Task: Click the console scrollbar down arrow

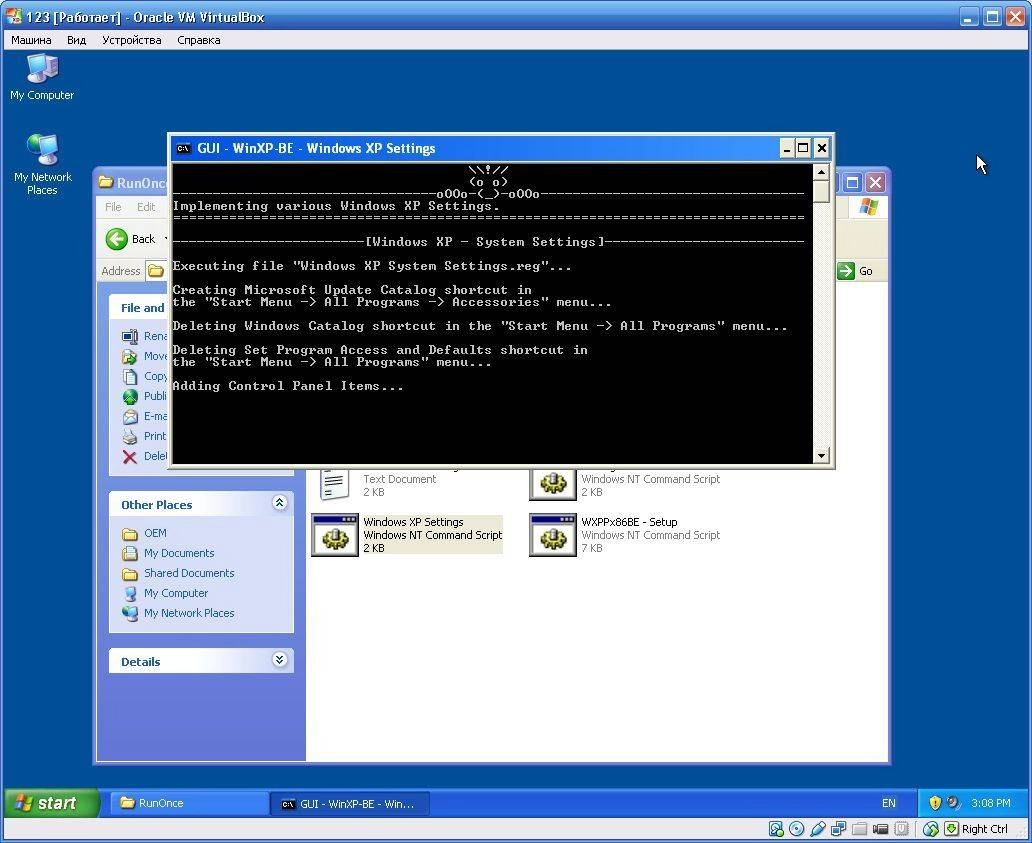Action: (821, 455)
